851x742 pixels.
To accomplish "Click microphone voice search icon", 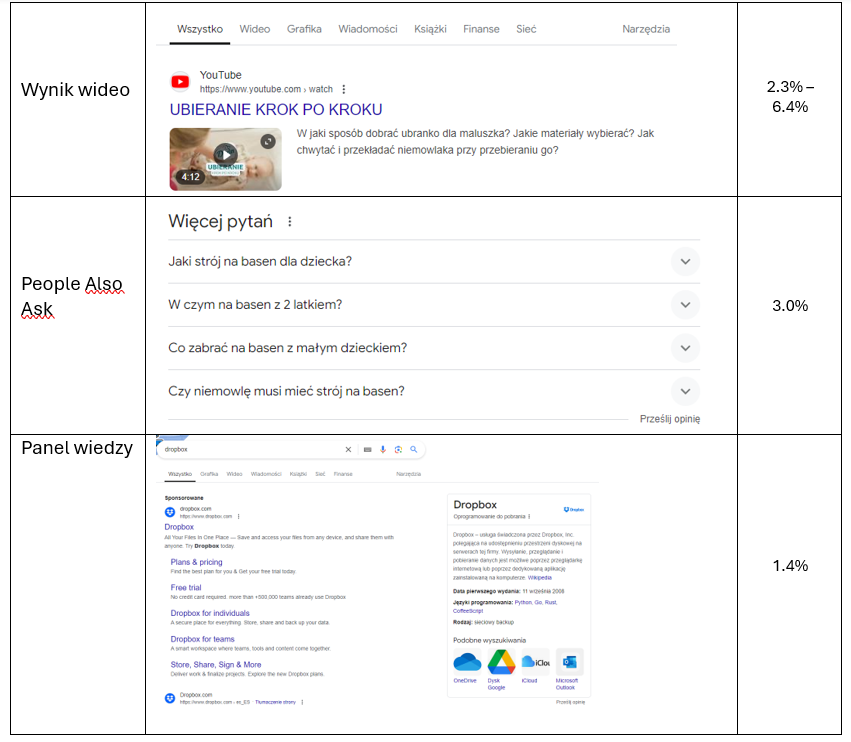I will click(x=382, y=450).
